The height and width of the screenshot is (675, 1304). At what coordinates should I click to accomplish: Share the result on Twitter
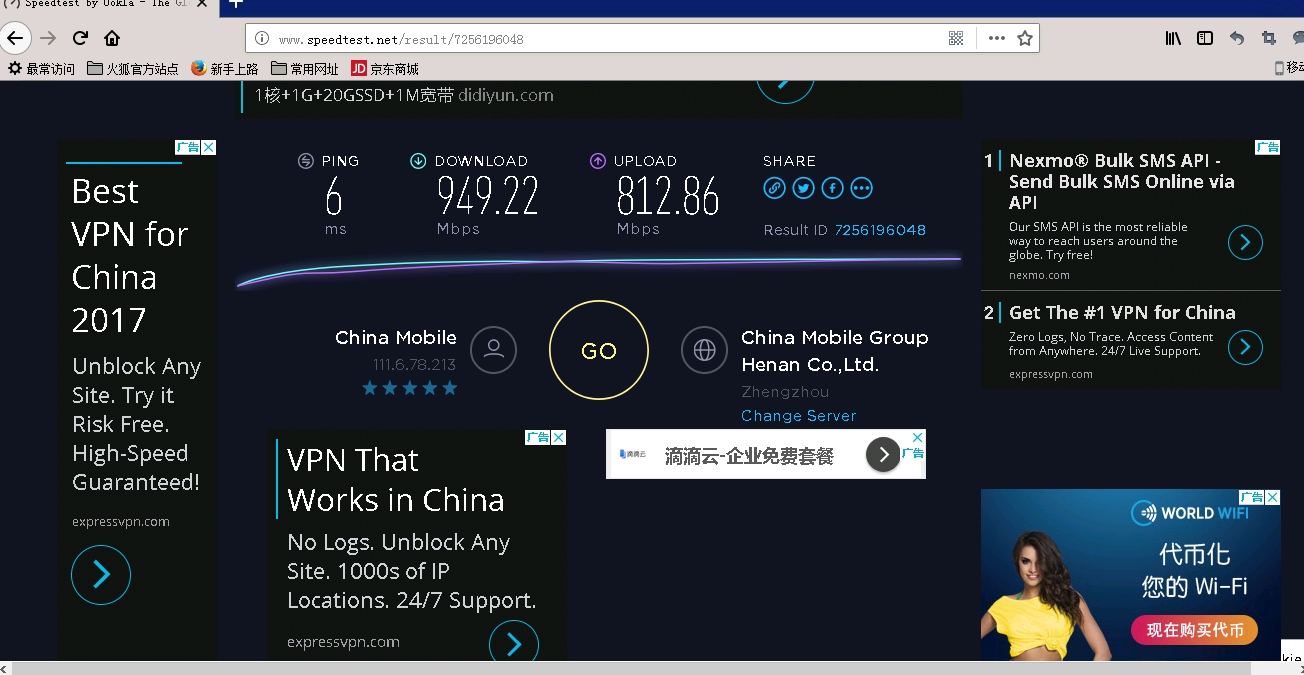[x=803, y=188]
